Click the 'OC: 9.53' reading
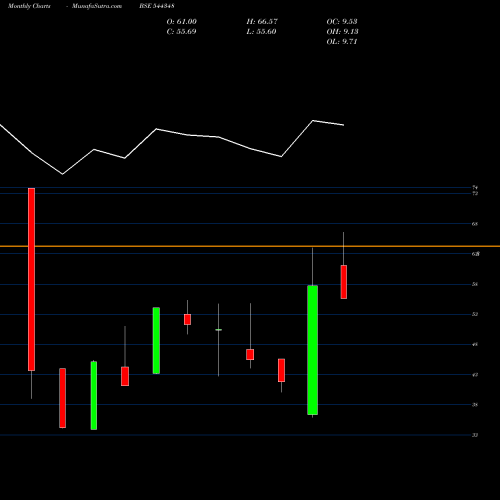Viewport: 500px width, 500px height. click(342, 22)
